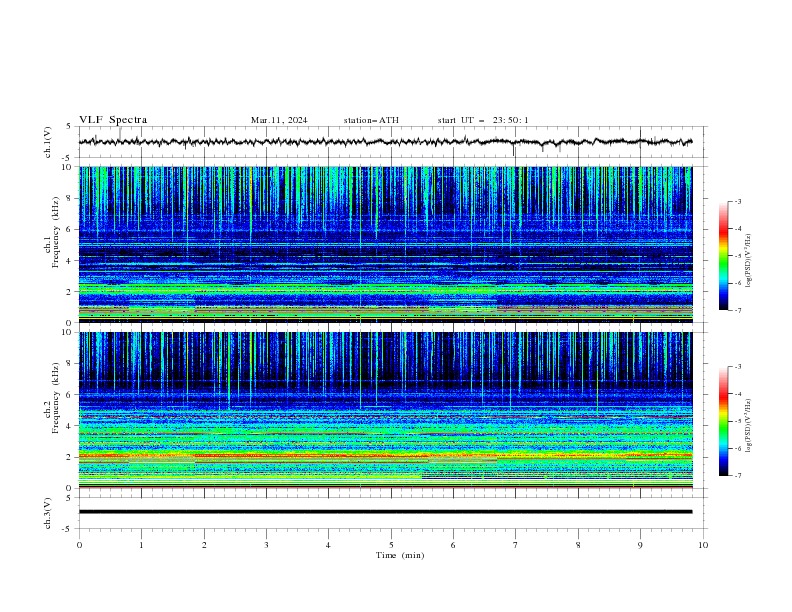Click the ch.1 frequency tick label "6"
The width and height of the screenshot is (792, 612).
(x=71, y=229)
